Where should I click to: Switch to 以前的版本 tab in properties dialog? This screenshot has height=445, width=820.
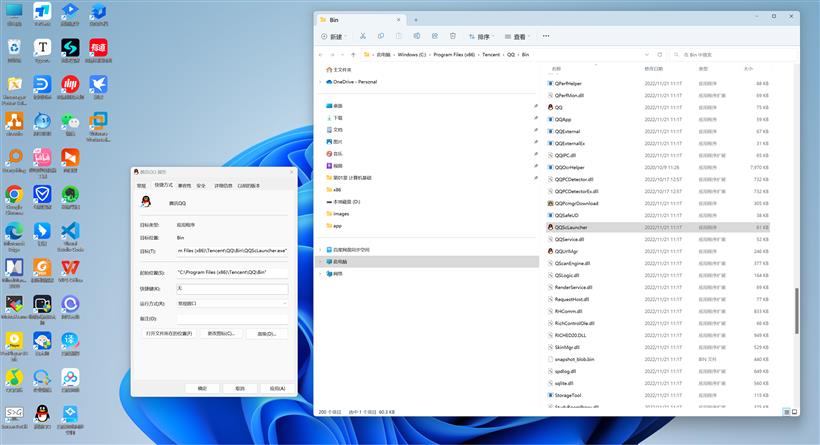[x=249, y=186]
